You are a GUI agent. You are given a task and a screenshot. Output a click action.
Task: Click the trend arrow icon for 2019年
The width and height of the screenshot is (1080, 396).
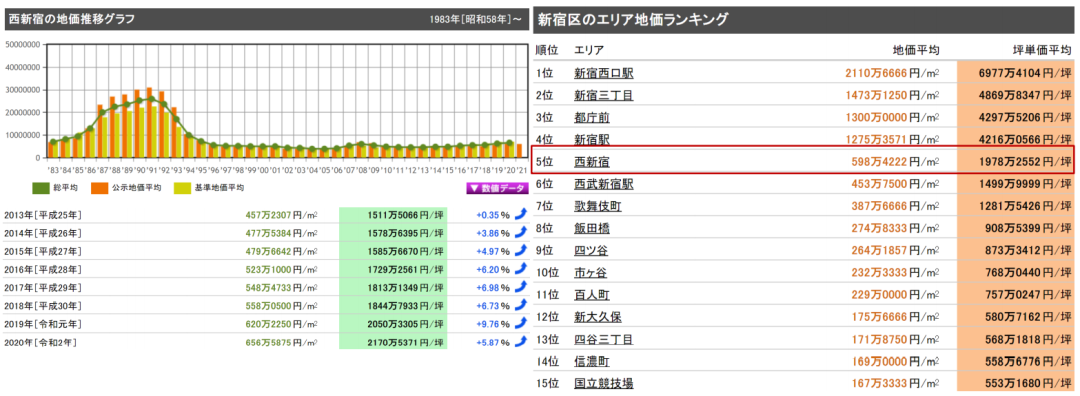tap(521, 322)
